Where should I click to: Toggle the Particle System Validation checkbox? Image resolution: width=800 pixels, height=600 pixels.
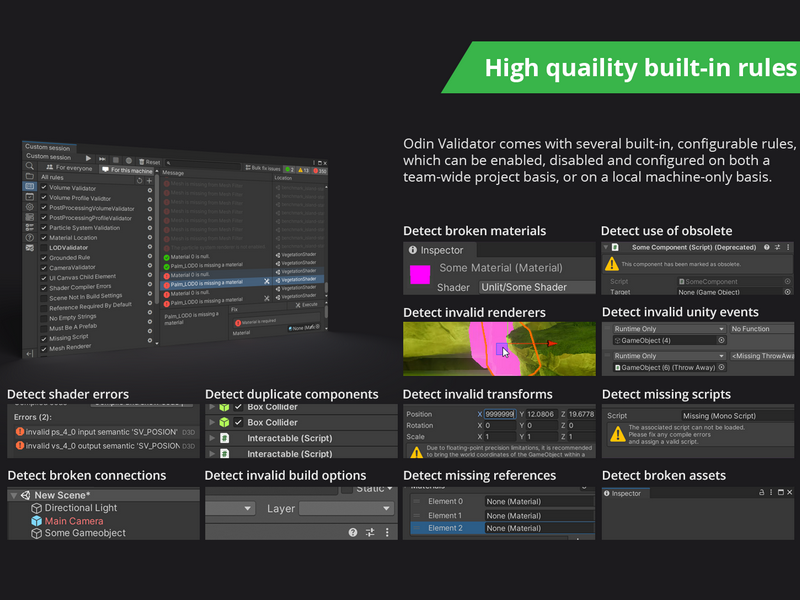point(44,228)
